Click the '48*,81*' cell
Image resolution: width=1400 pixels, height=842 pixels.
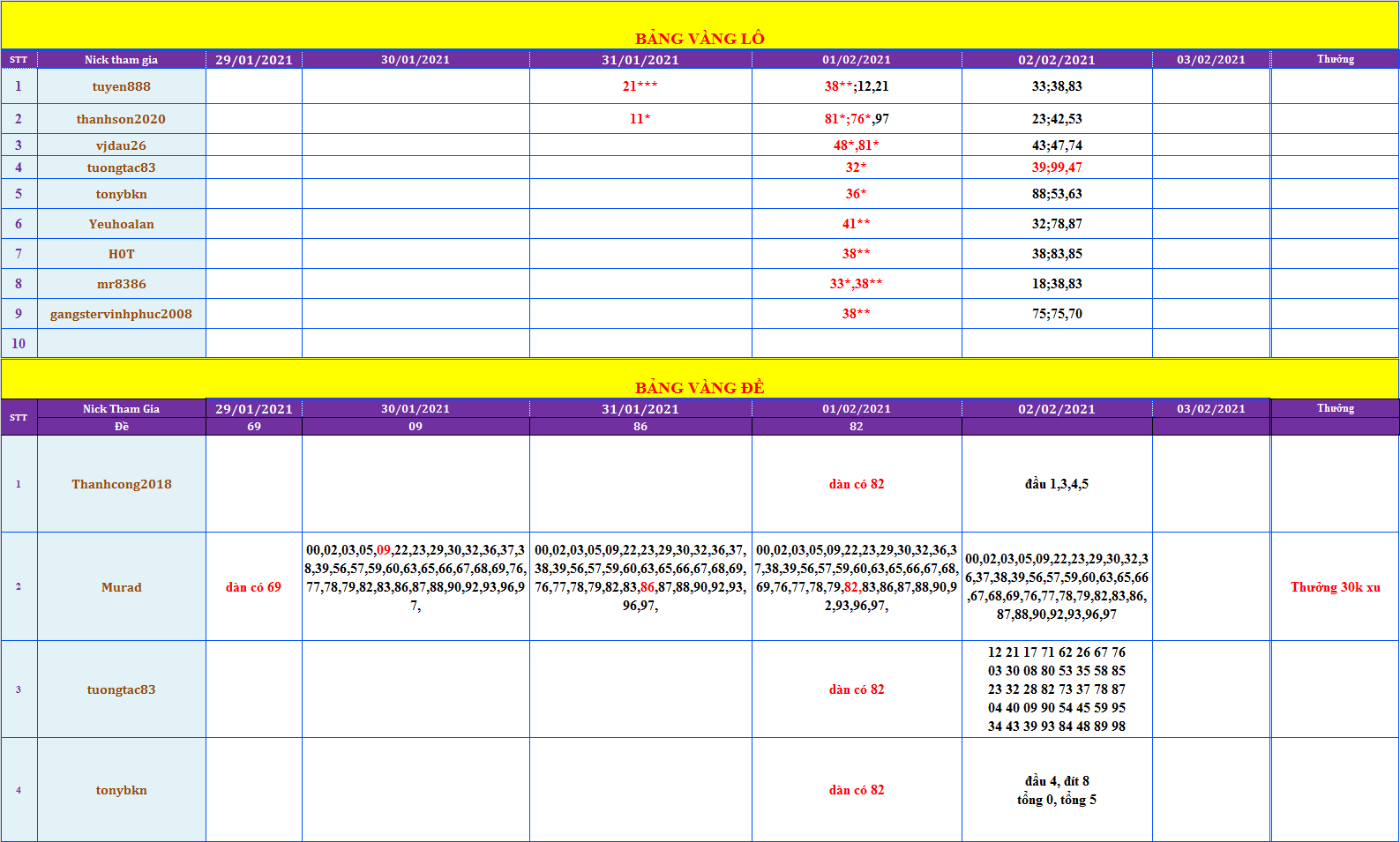pos(857,145)
